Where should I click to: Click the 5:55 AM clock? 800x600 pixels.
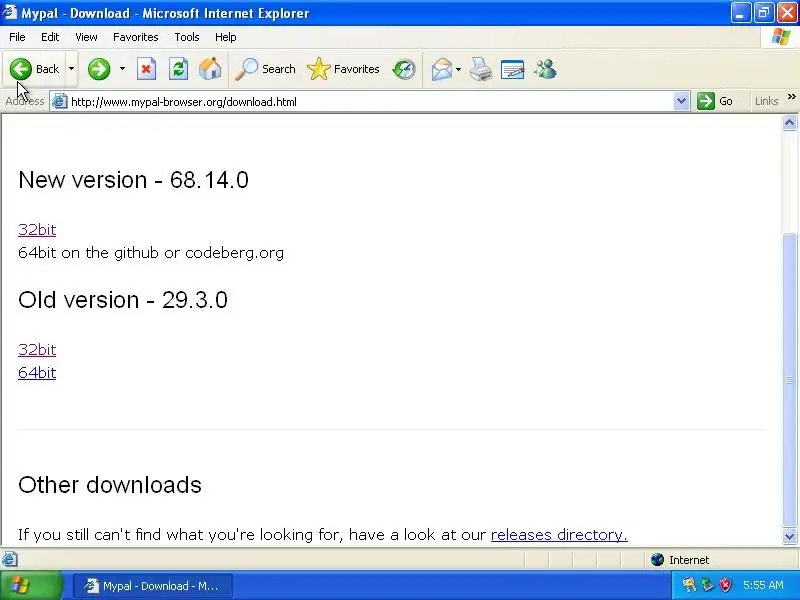click(x=763, y=585)
